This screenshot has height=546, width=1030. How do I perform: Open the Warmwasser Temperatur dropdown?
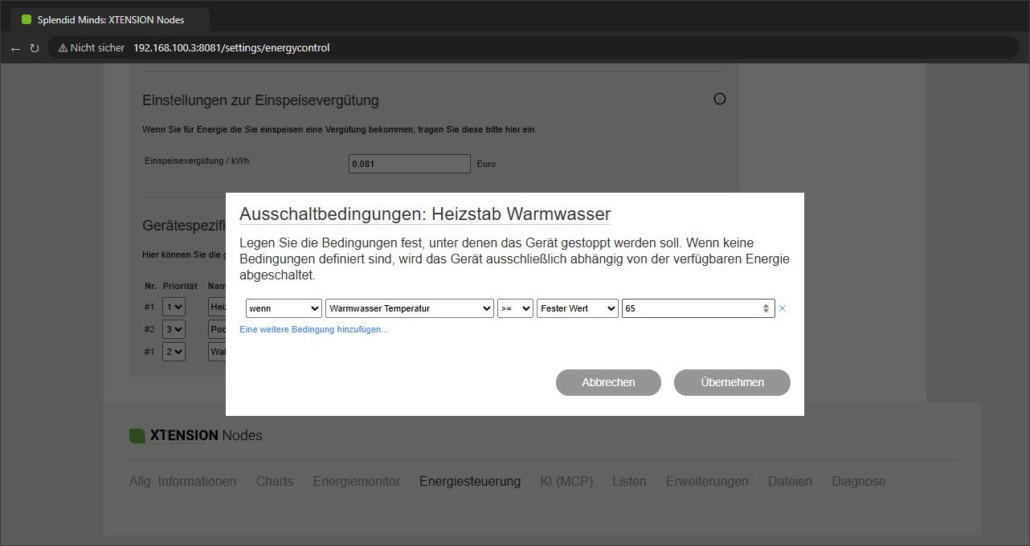pyautogui.click(x=409, y=308)
